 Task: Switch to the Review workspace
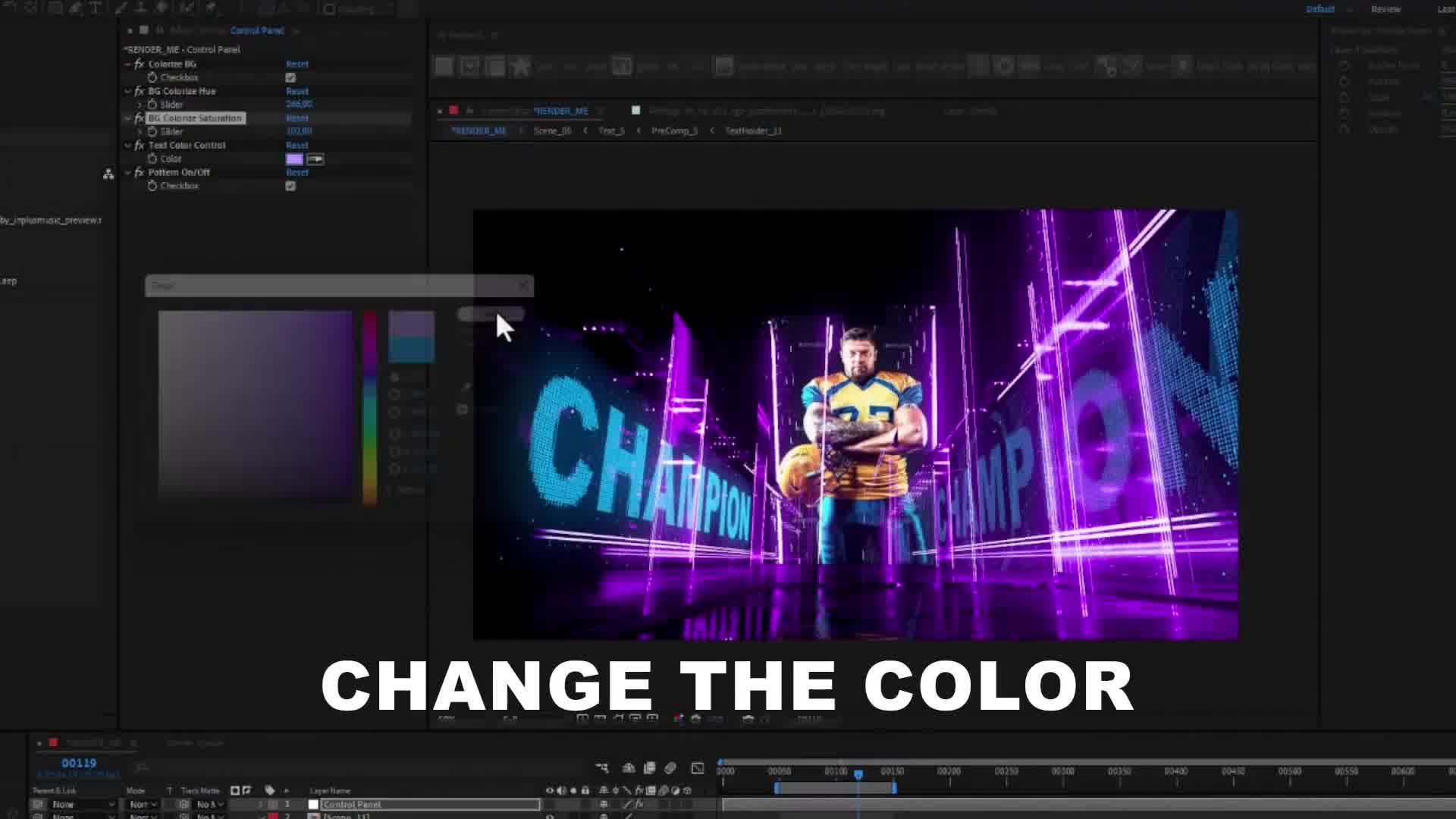[x=1385, y=9]
